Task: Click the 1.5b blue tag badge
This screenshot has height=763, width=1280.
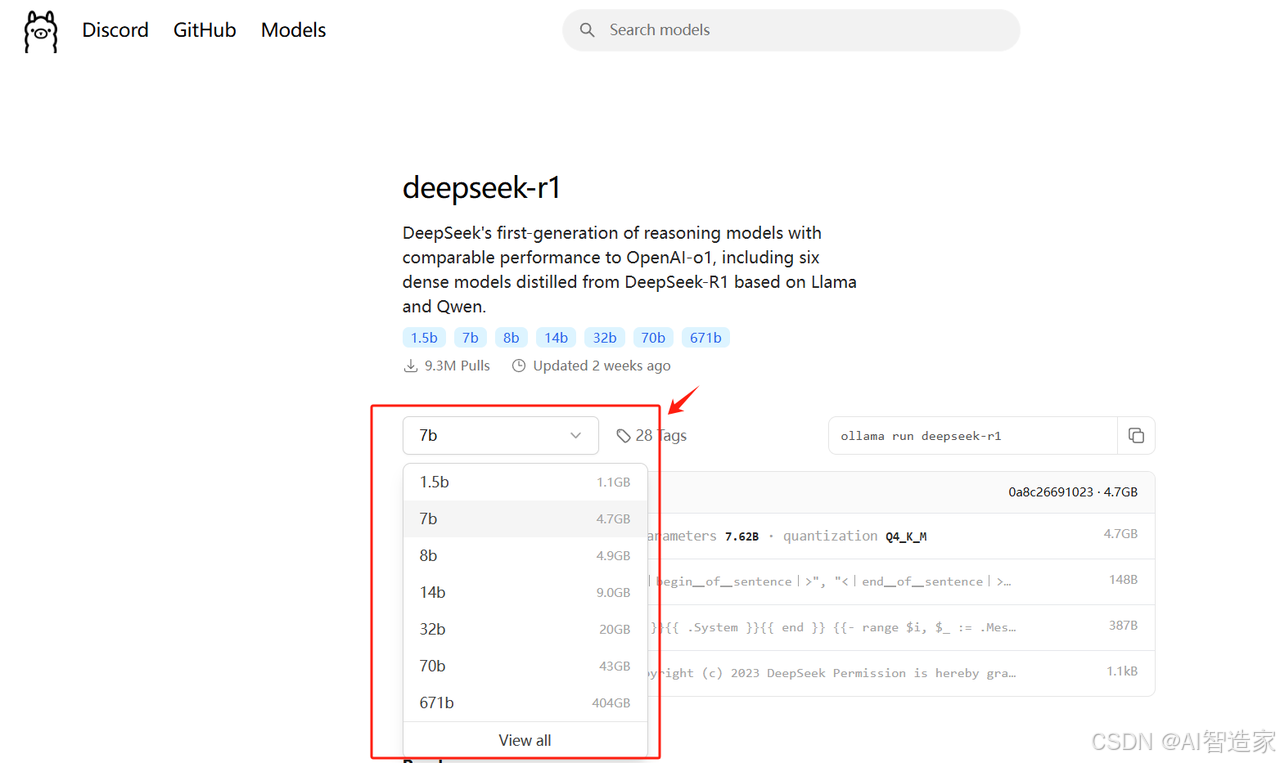Action: coord(424,338)
